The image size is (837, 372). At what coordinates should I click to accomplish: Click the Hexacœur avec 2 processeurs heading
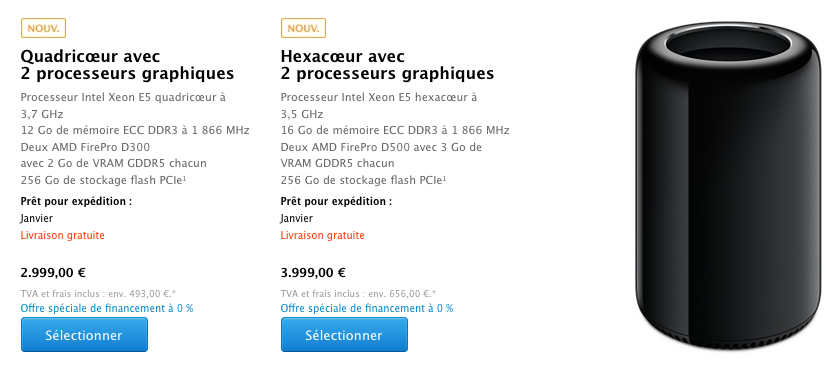coord(388,65)
